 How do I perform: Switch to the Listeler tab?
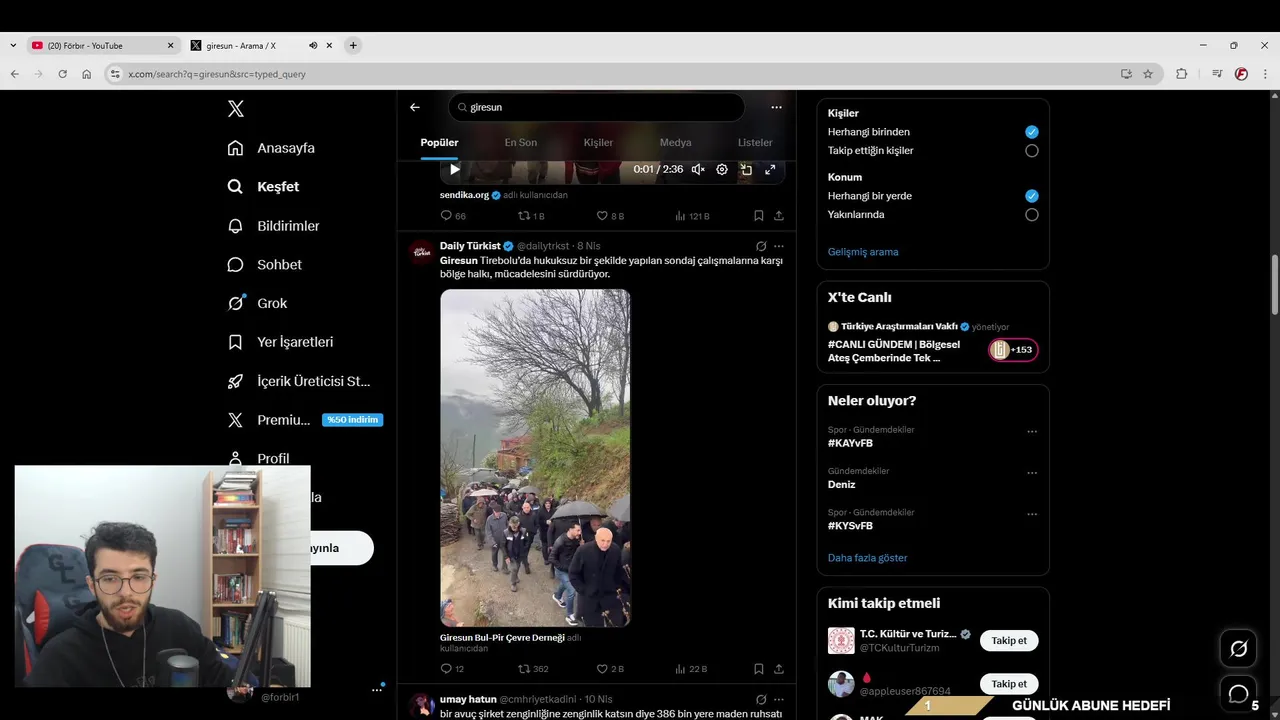coord(755,143)
